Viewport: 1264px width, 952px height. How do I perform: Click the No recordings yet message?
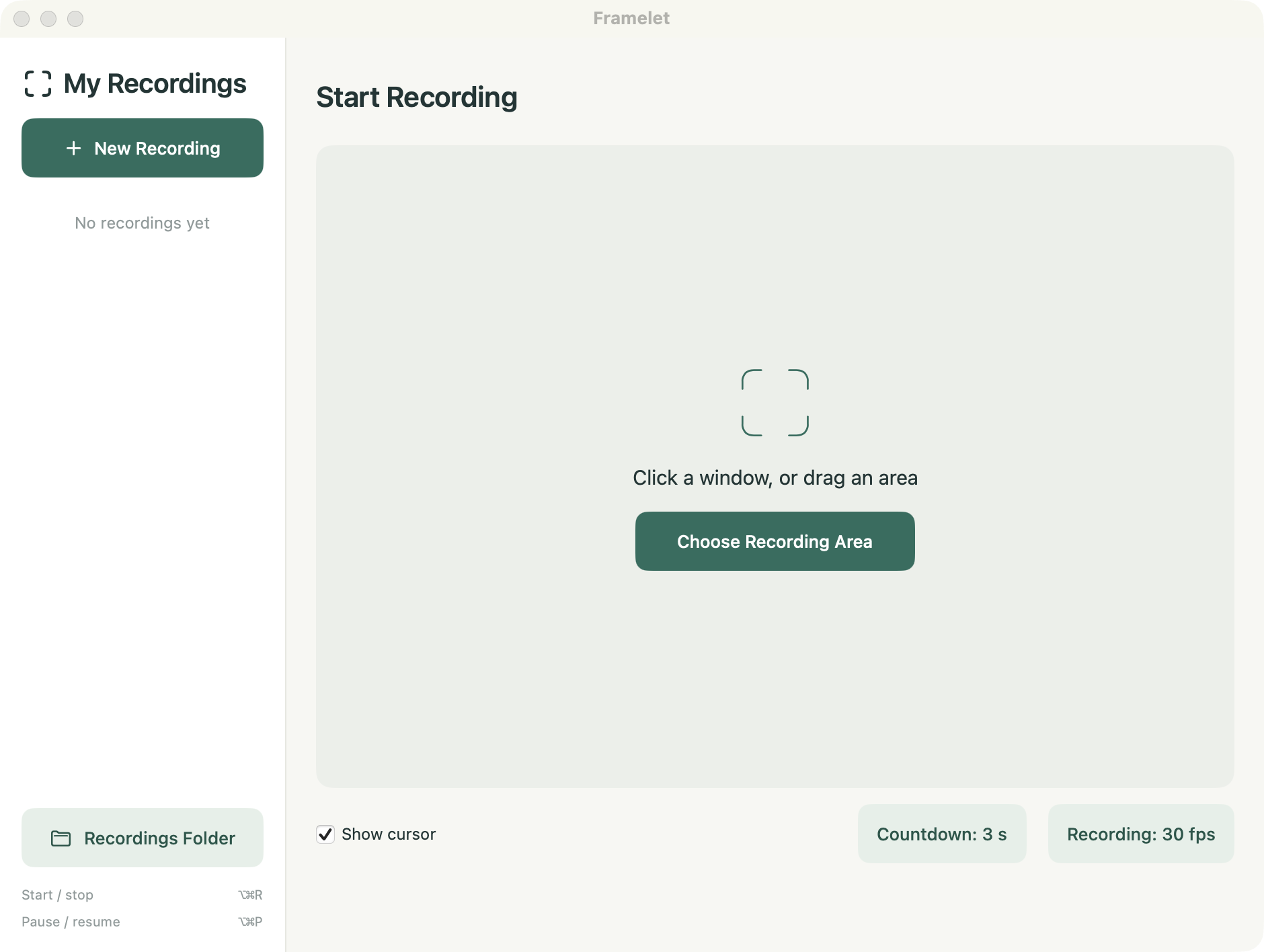pos(143,223)
